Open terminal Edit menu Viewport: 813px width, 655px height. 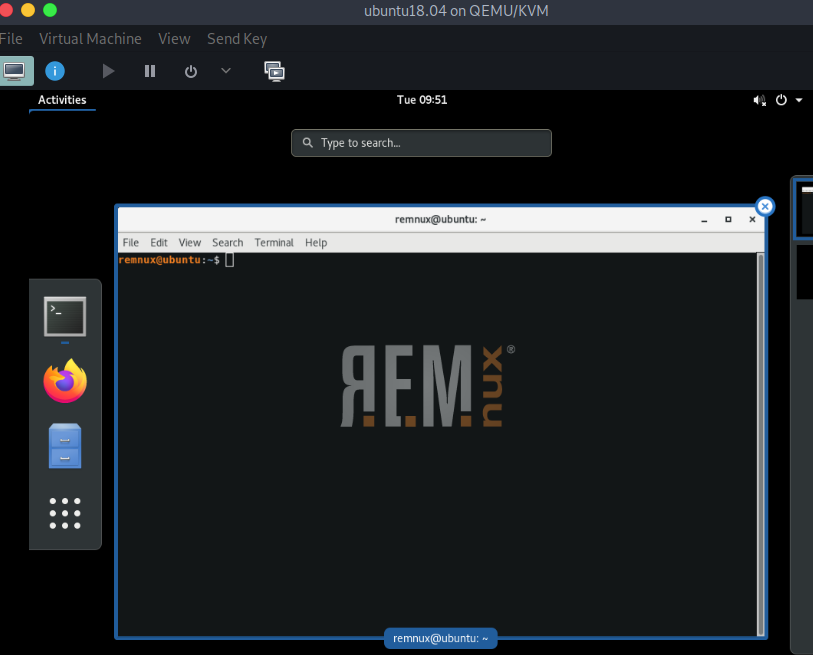coord(159,243)
